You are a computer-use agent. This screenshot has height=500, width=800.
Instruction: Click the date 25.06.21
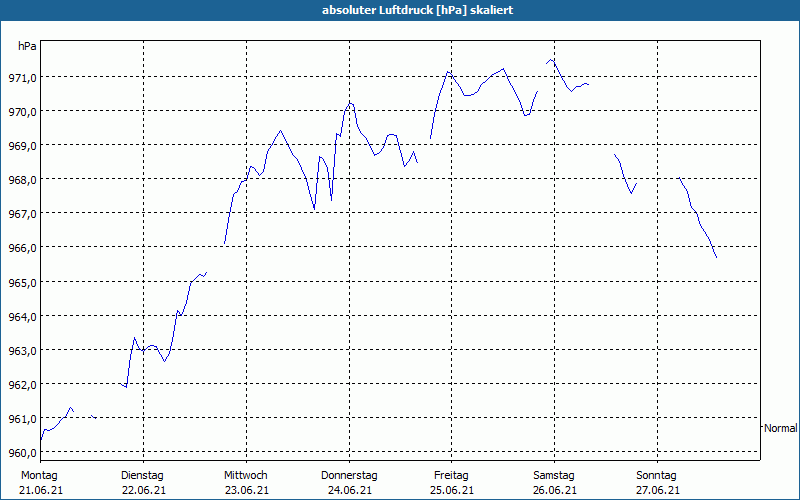click(452, 491)
